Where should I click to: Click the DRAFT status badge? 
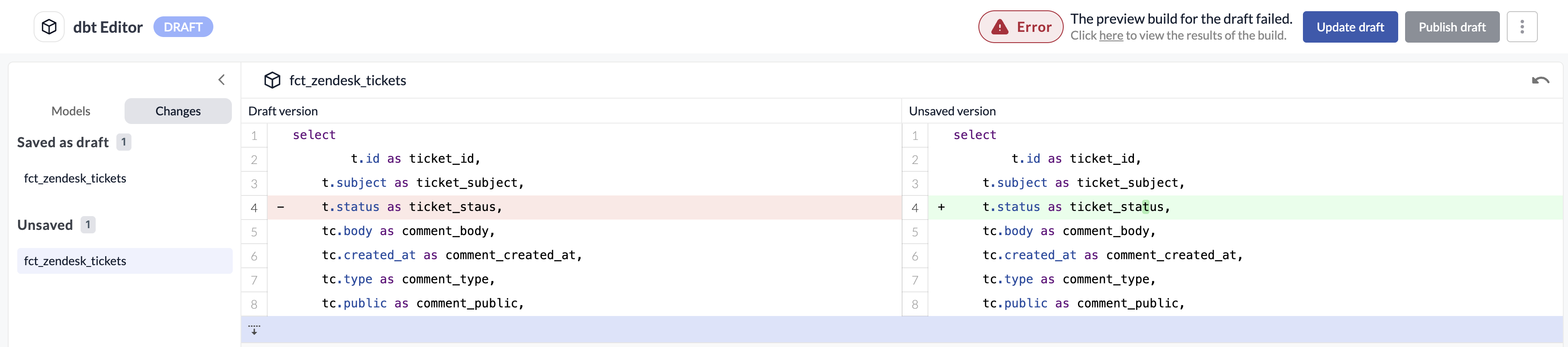point(183,27)
